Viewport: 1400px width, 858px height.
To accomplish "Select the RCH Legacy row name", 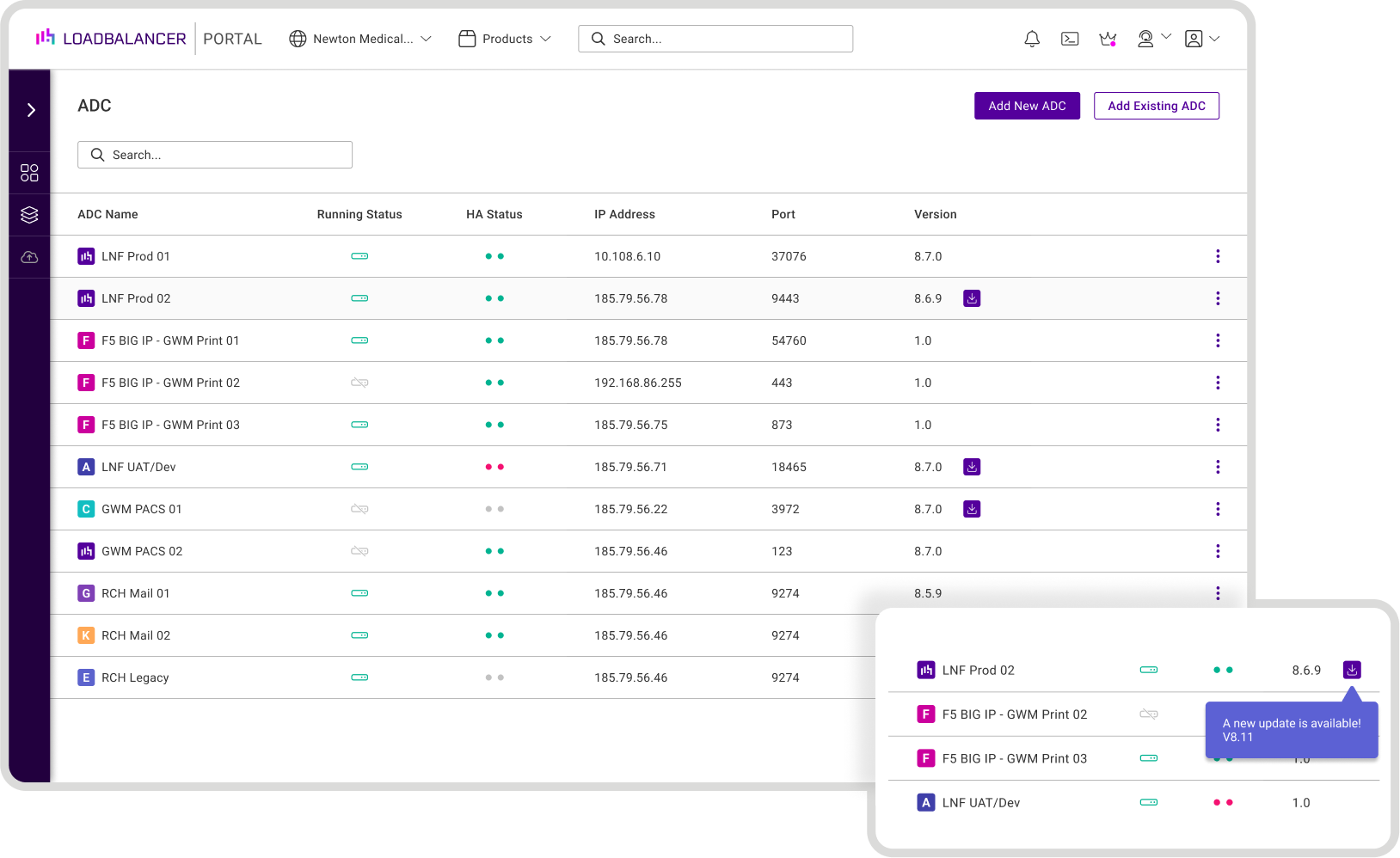I will pyautogui.click(x=135, y=677).
